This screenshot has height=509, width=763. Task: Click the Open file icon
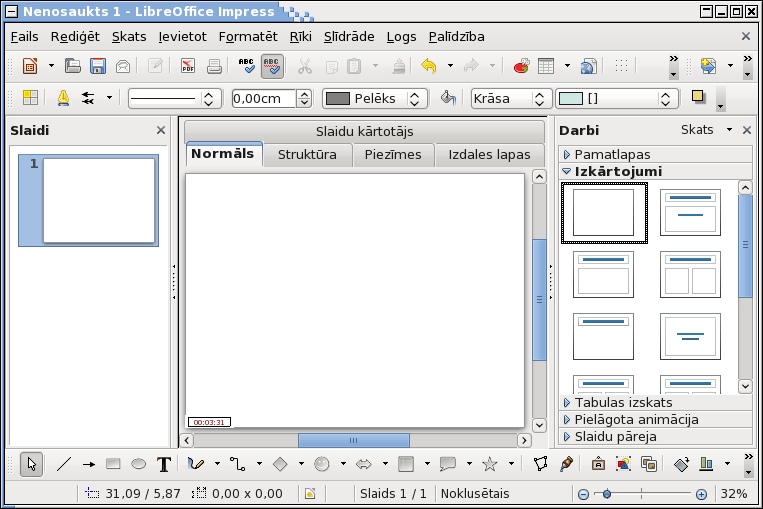click(73, 66)
